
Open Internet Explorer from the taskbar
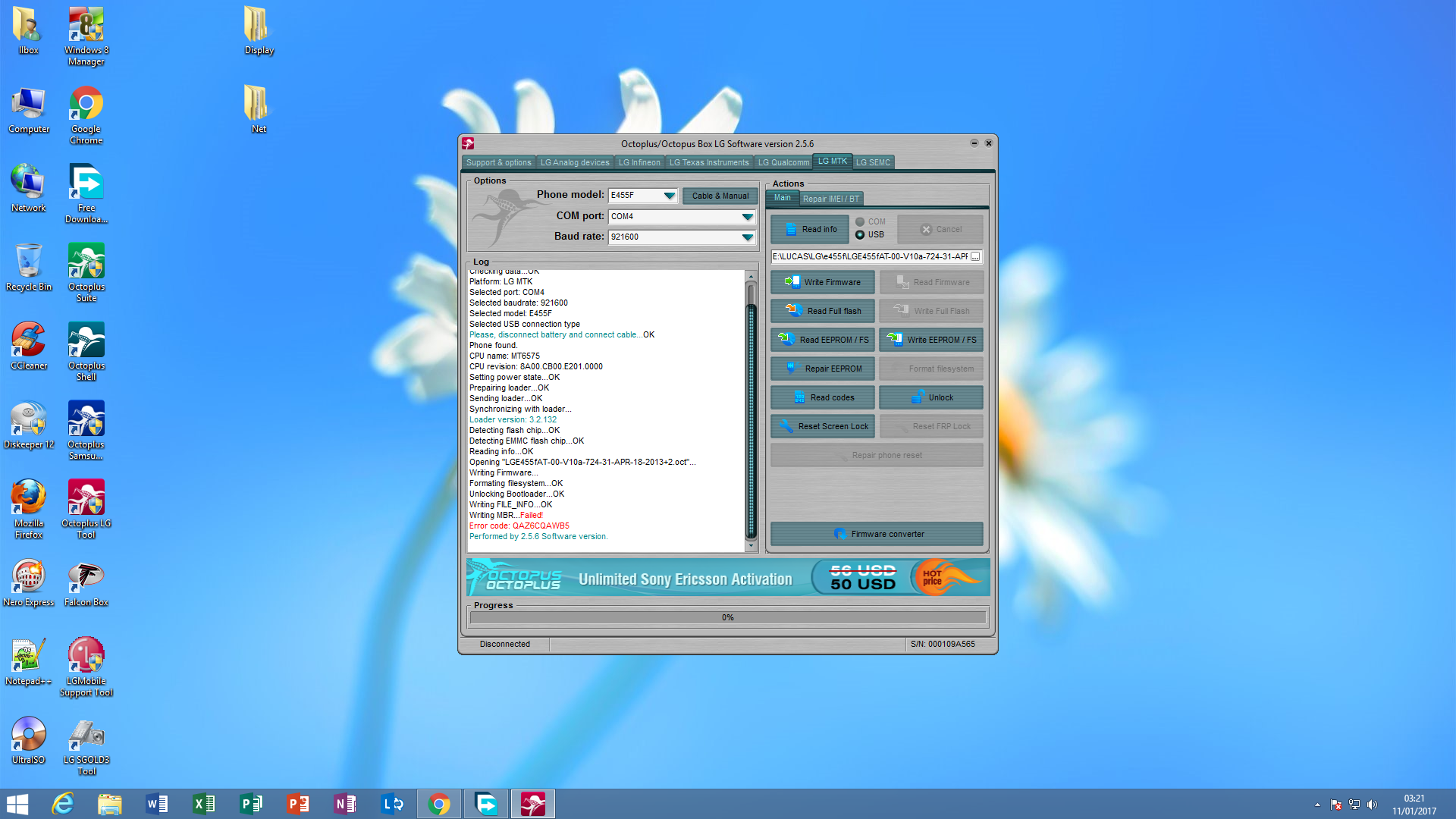click(x=63, y=804)
